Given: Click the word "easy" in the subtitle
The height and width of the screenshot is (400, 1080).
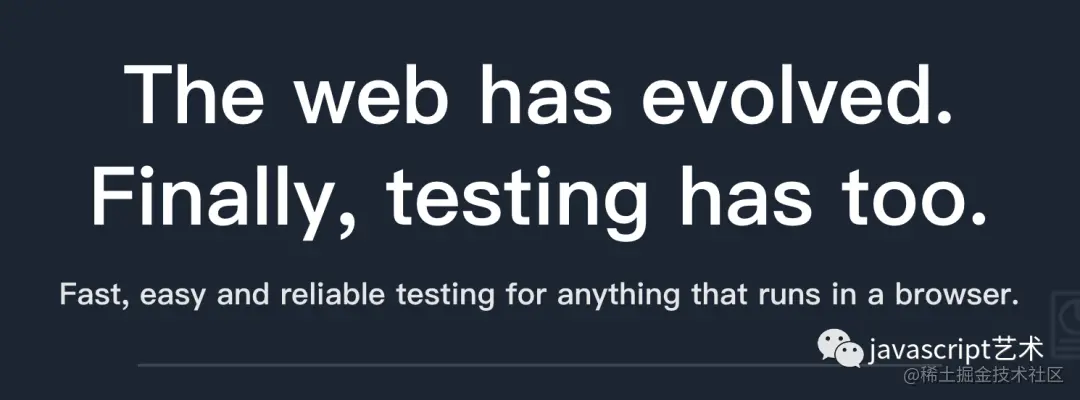Looking at the screenshot, I should (174, 298).
